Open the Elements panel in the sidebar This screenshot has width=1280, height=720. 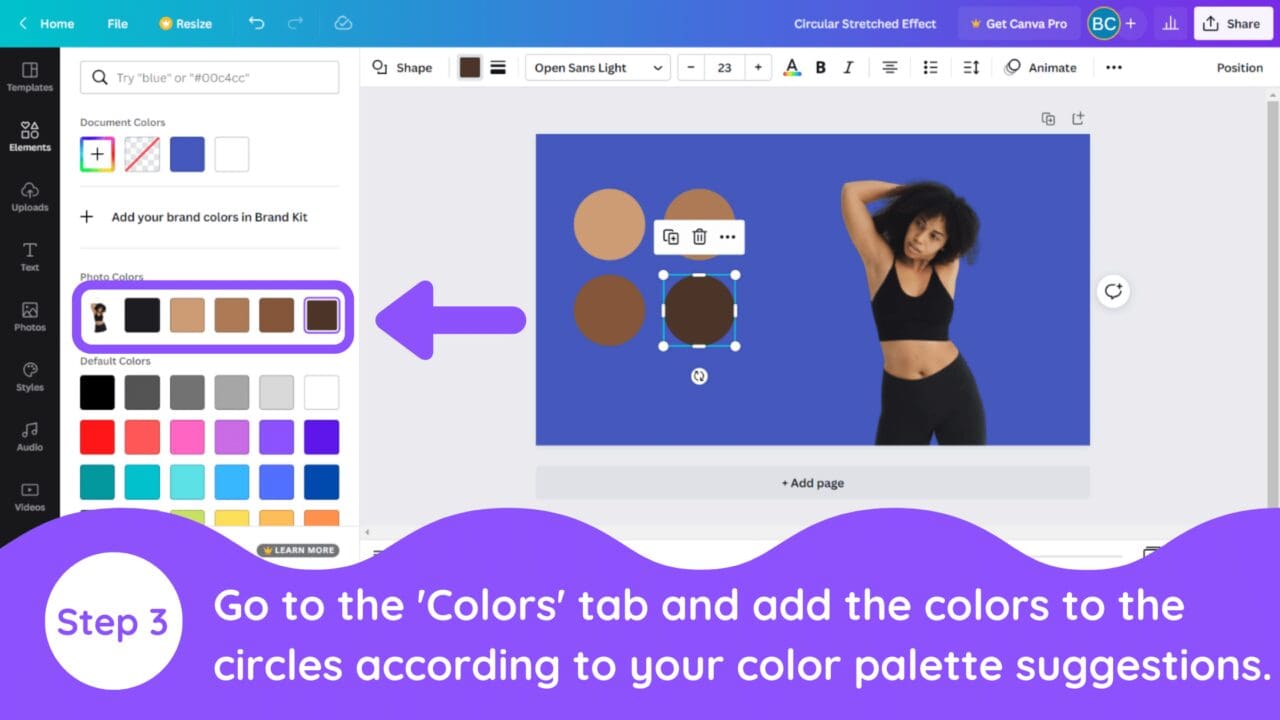(30, 137)
